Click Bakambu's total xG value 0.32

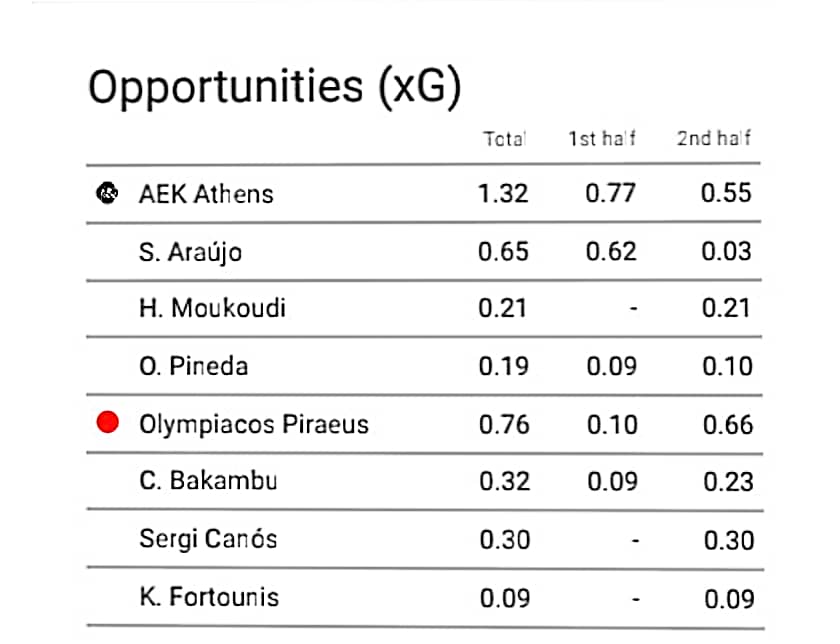pos(505,481)
